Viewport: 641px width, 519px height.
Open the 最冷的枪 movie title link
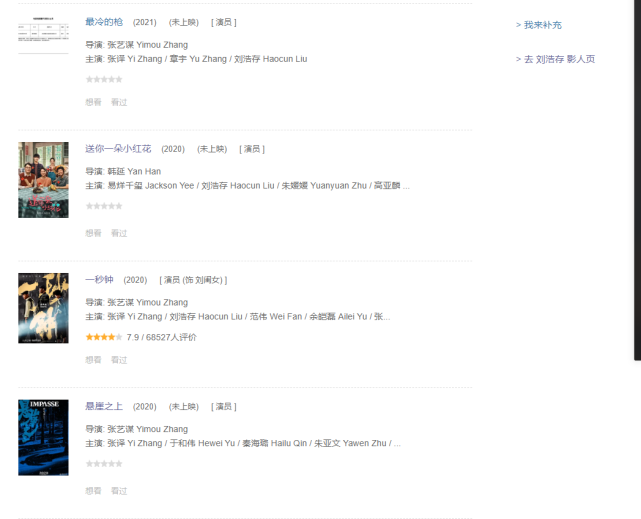tap(104, 22)
